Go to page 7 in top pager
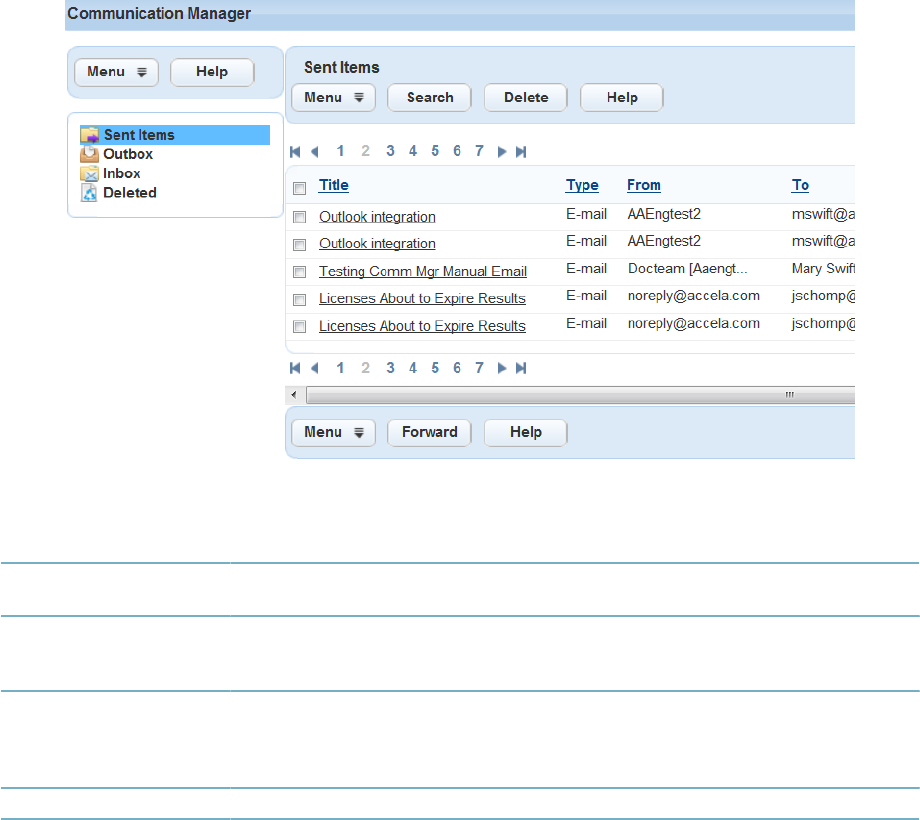920x820 pixels. [x=479, y=151]
